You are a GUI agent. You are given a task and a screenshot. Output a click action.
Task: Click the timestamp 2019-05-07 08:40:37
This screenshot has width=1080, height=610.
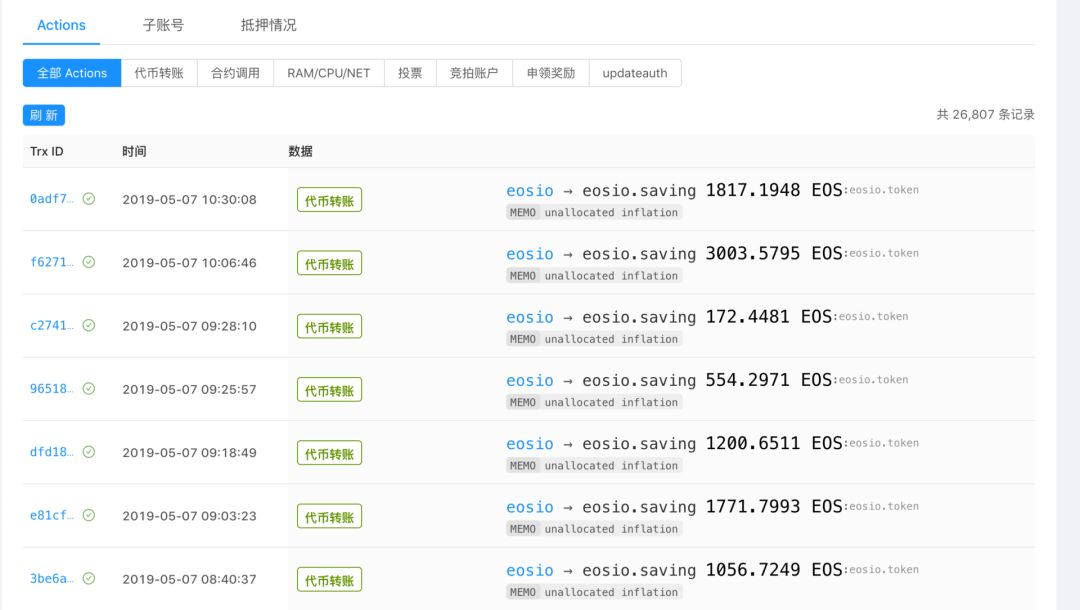pos(189,580)
